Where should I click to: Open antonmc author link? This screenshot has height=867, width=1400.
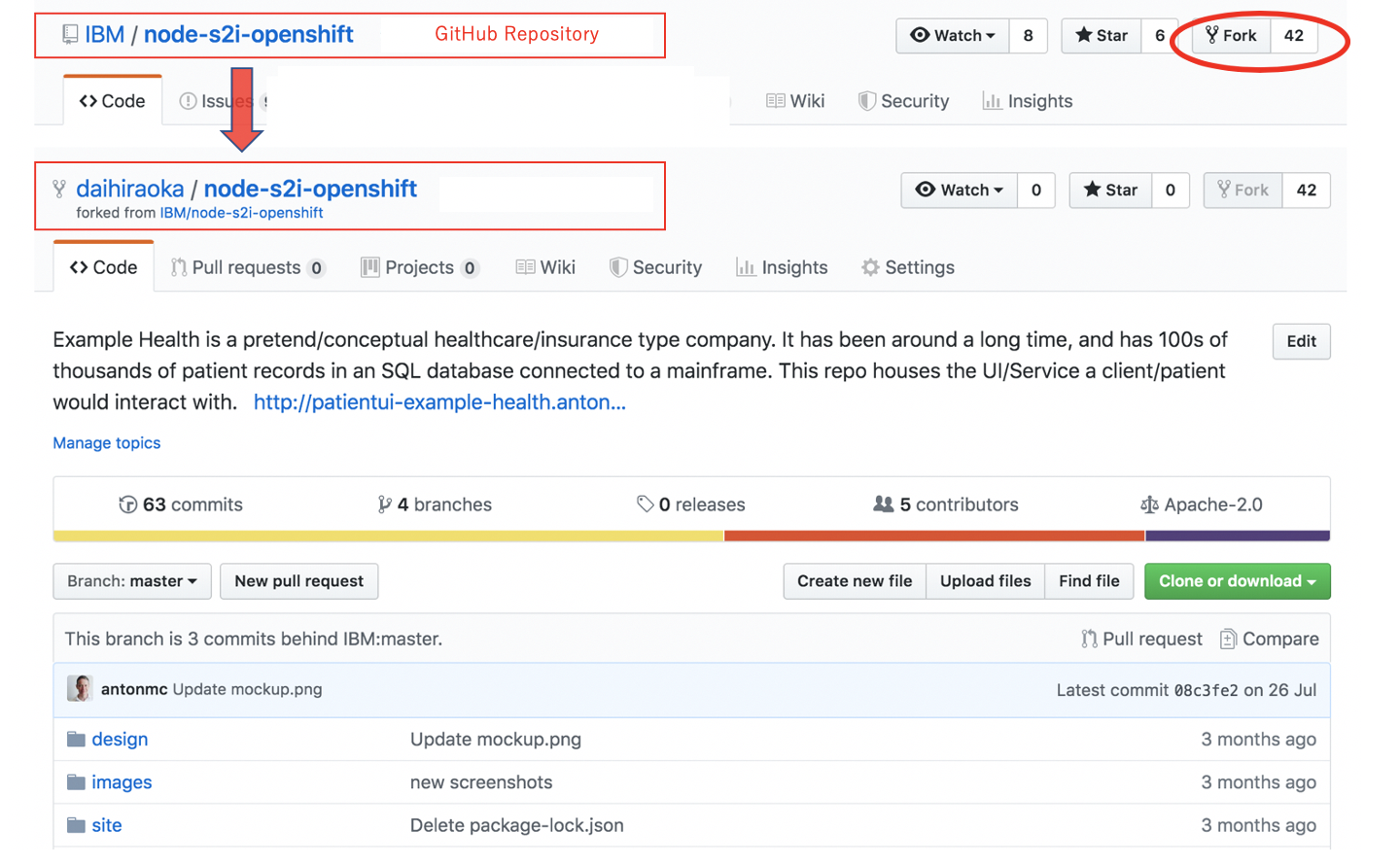tap(134, 689)
